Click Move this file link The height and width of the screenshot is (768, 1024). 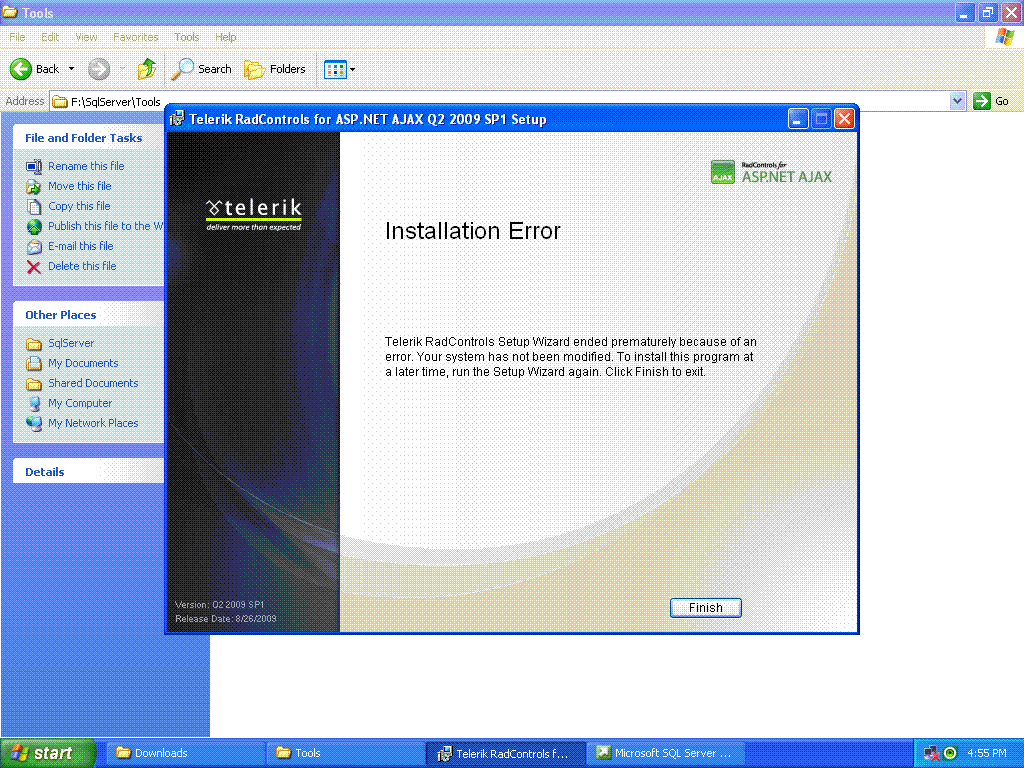[x=80, y=186]
